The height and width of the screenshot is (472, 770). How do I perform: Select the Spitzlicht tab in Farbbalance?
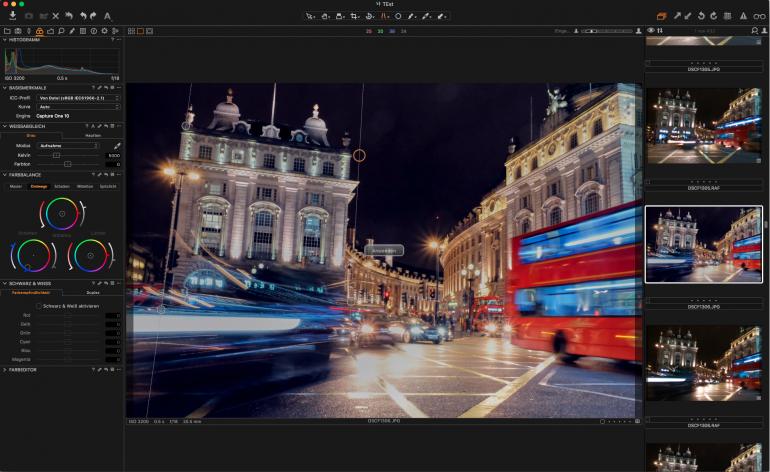(108, 187)
